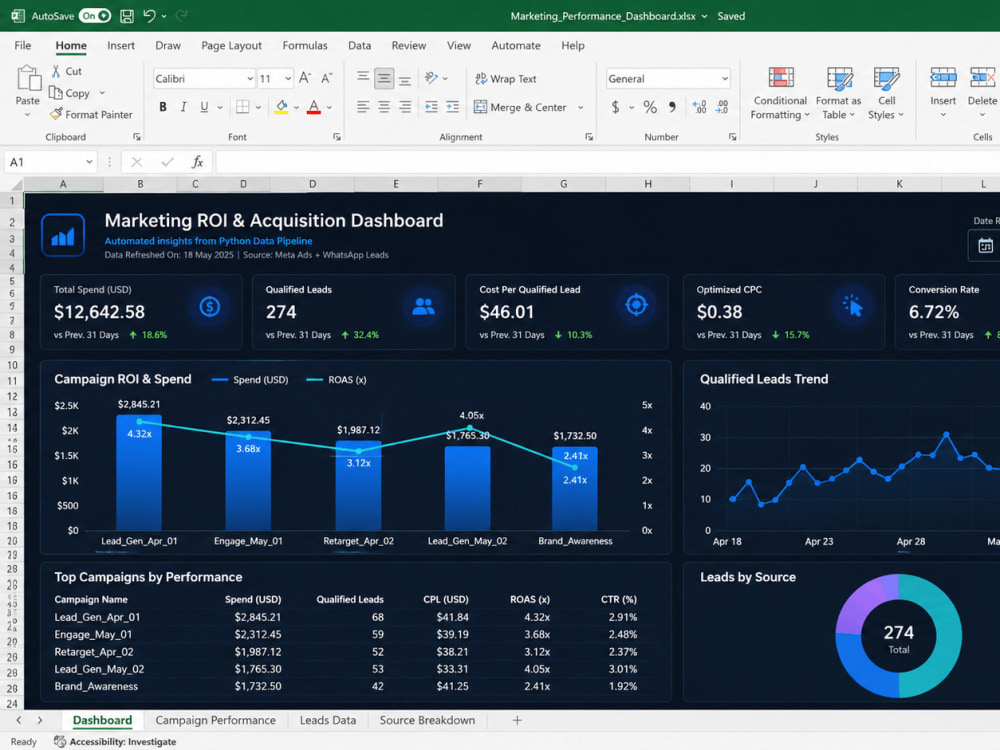Click the Italic formatting icon
Screen dimensions: 1000x750
(x=184, y=107)
